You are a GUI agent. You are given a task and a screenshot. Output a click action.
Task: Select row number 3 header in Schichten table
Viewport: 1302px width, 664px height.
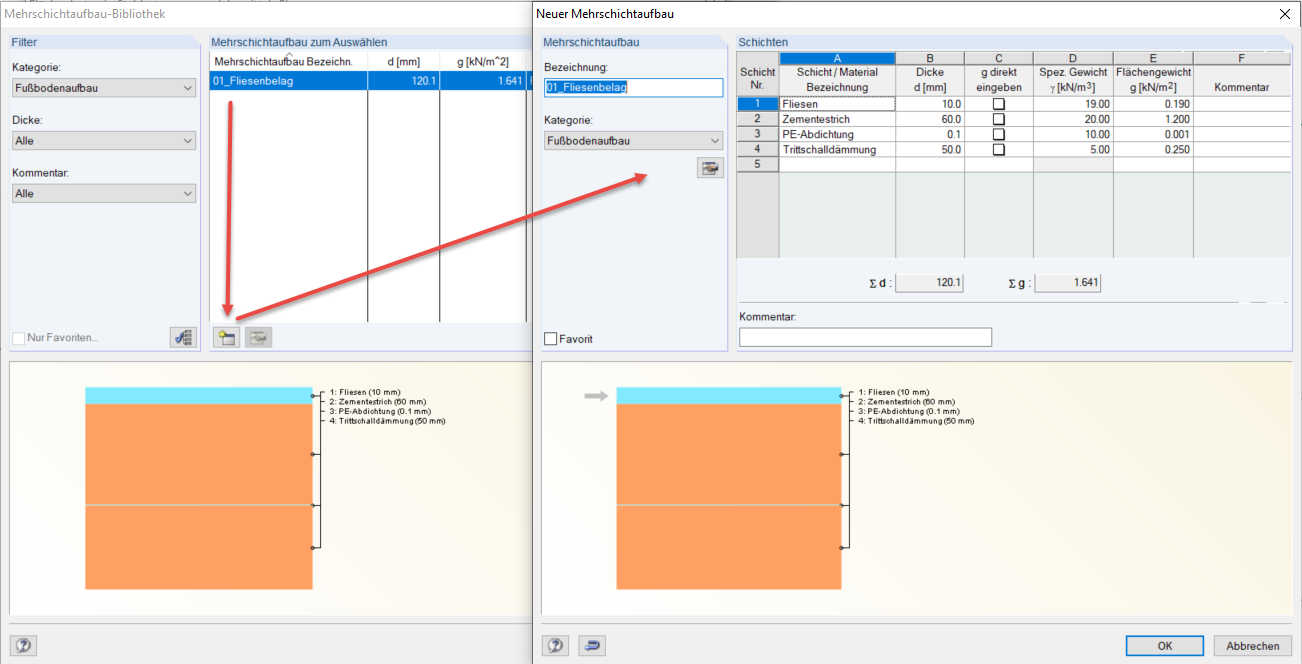pyautogui.click(x=758, y=134)
